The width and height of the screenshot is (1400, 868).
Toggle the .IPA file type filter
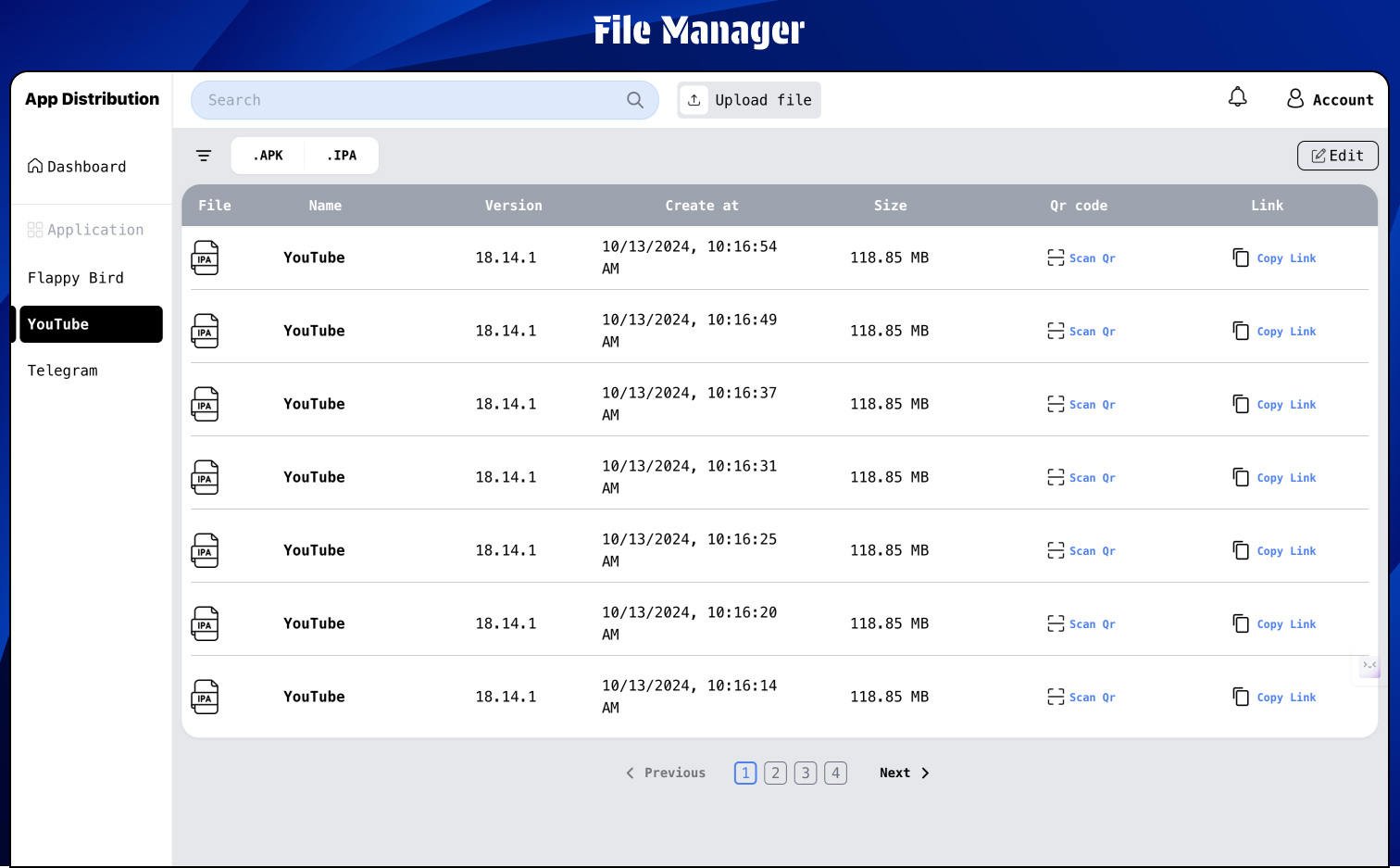pos(342,156)
